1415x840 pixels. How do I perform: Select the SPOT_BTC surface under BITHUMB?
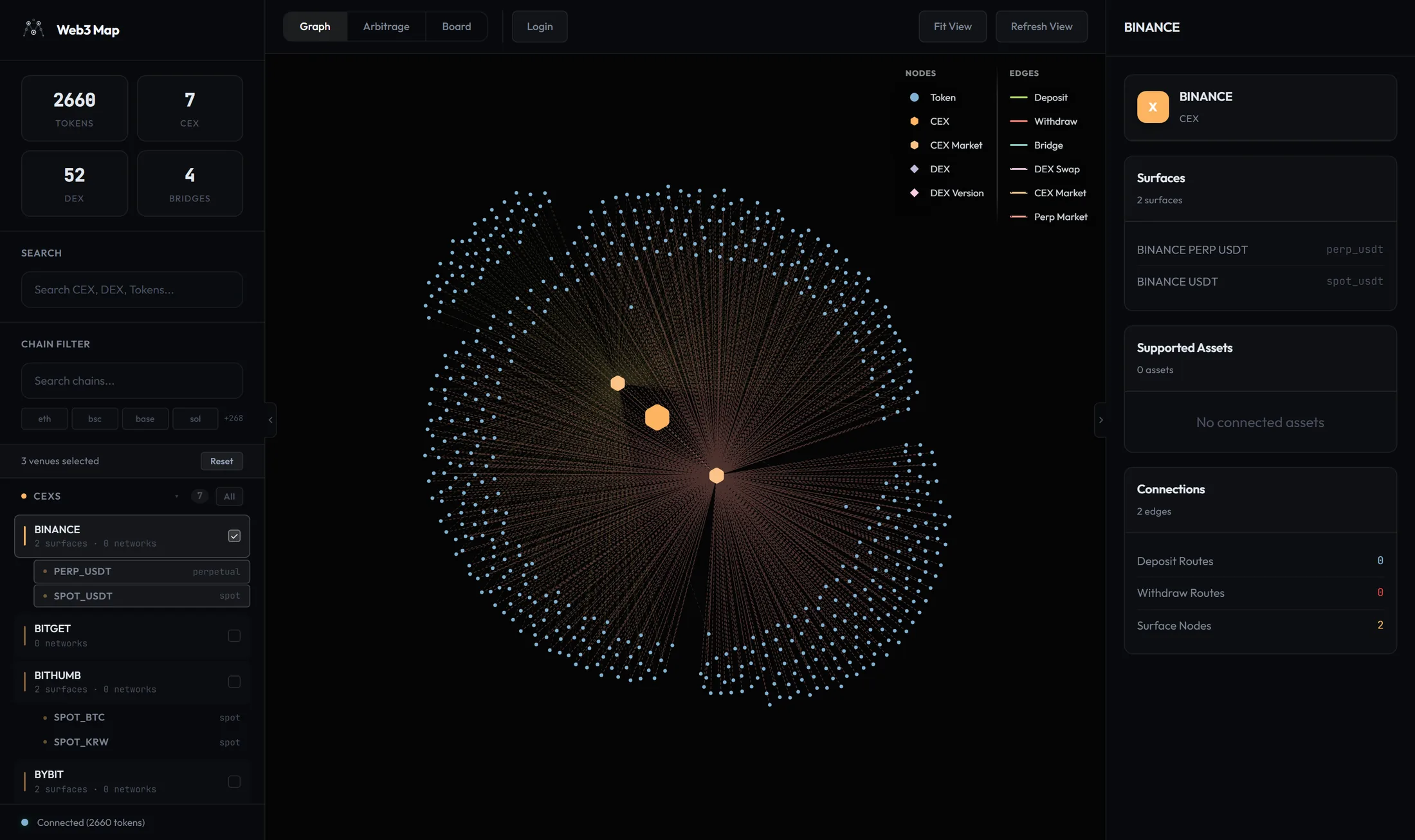coord(141,717)
